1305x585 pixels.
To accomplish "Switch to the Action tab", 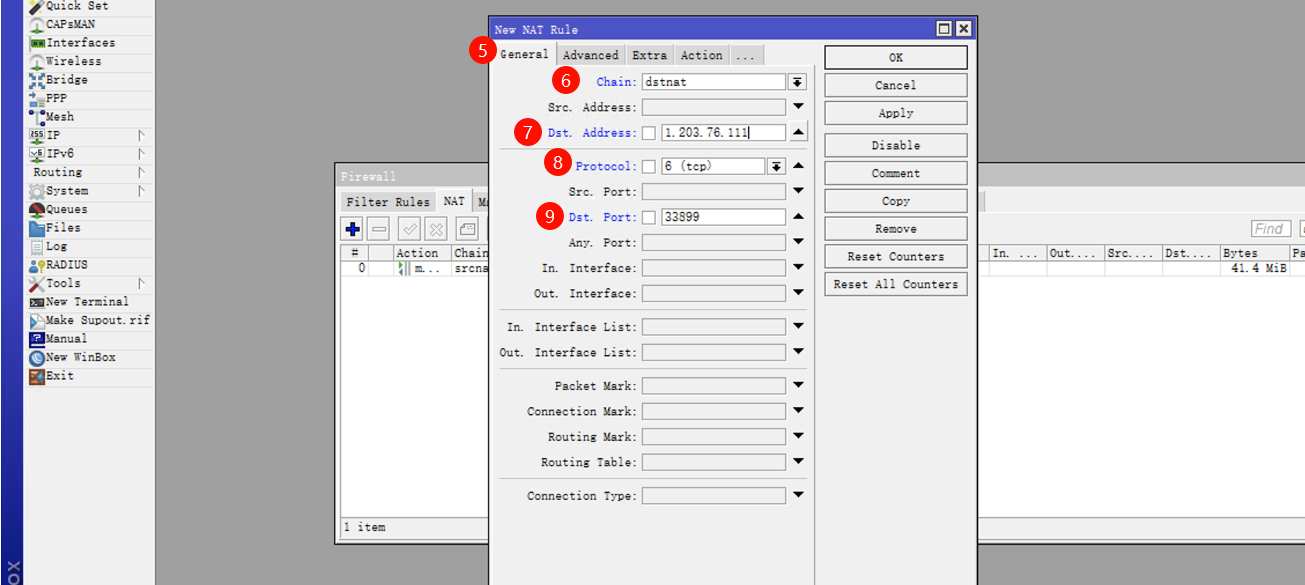I will point(701,55).
